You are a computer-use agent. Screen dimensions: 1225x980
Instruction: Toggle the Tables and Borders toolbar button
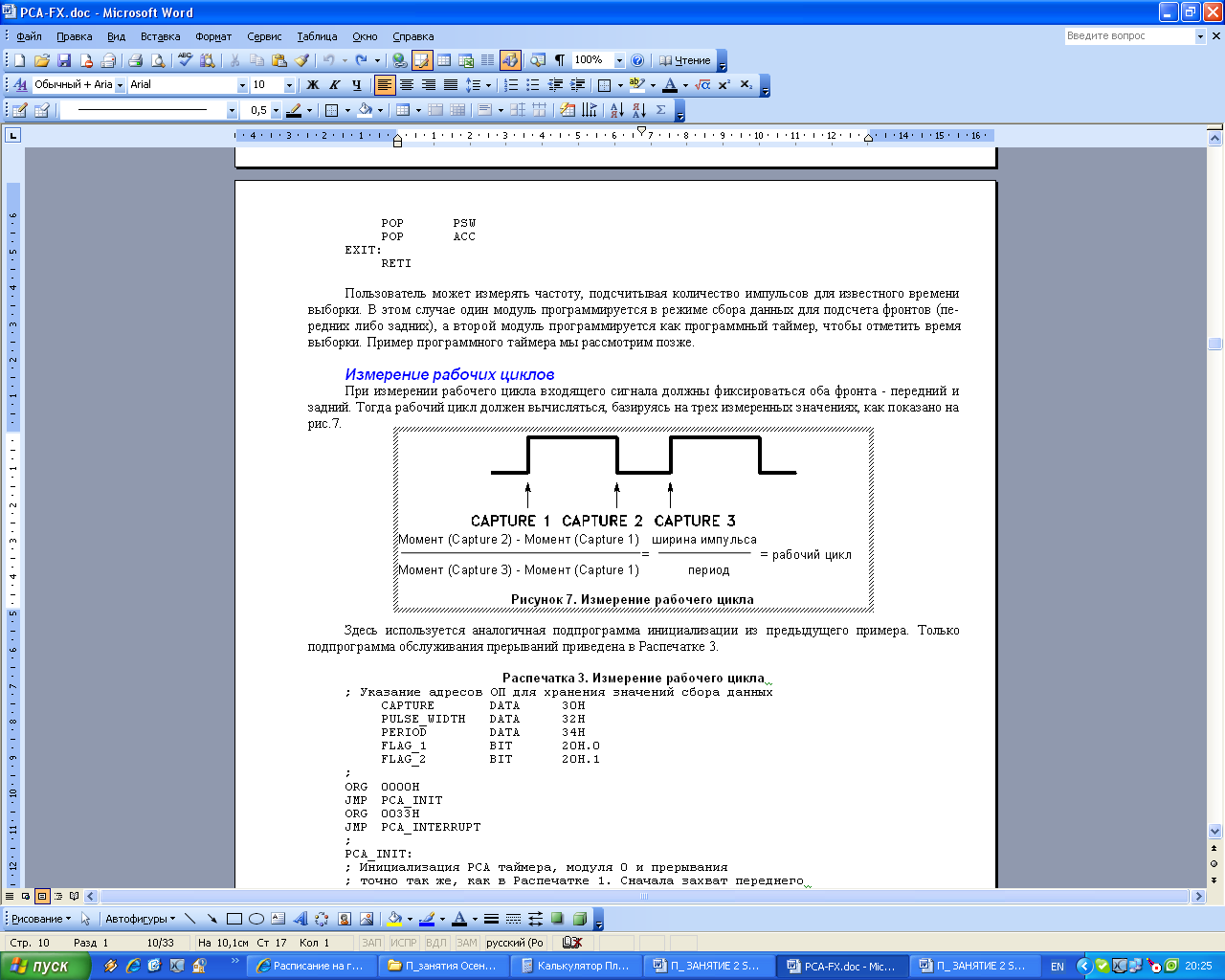[422, 60]
